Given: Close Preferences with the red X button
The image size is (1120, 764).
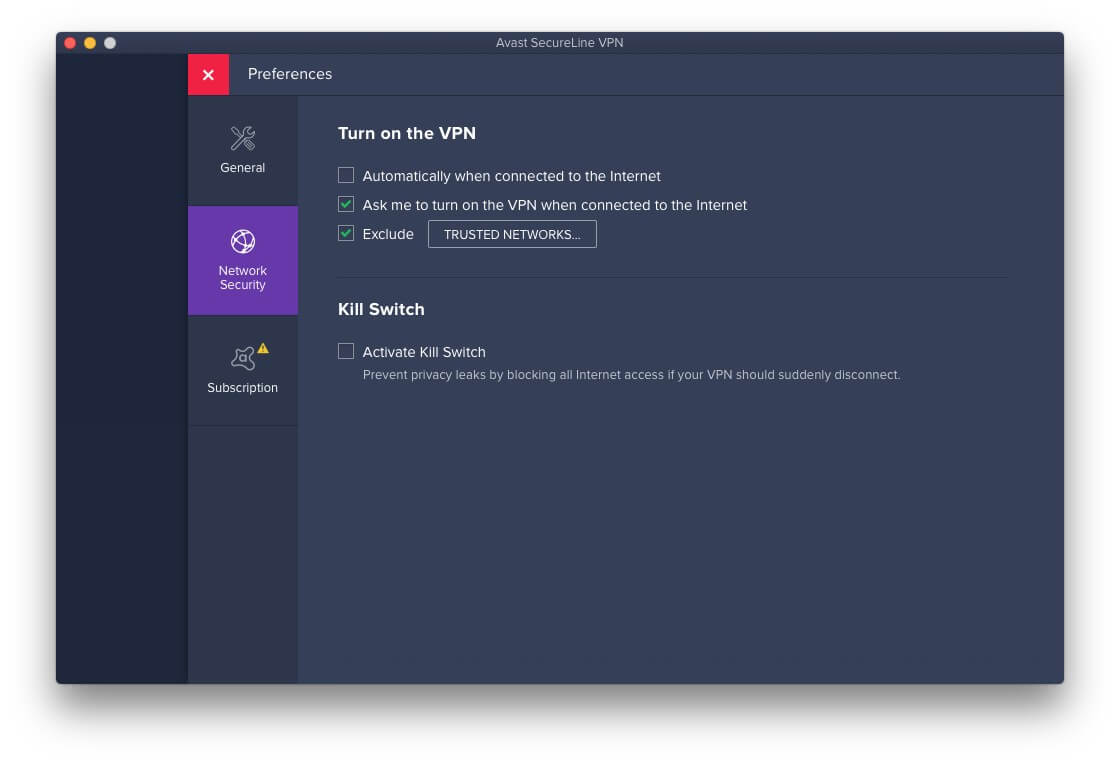Looking at the screenshot, I should pos(208,74).
